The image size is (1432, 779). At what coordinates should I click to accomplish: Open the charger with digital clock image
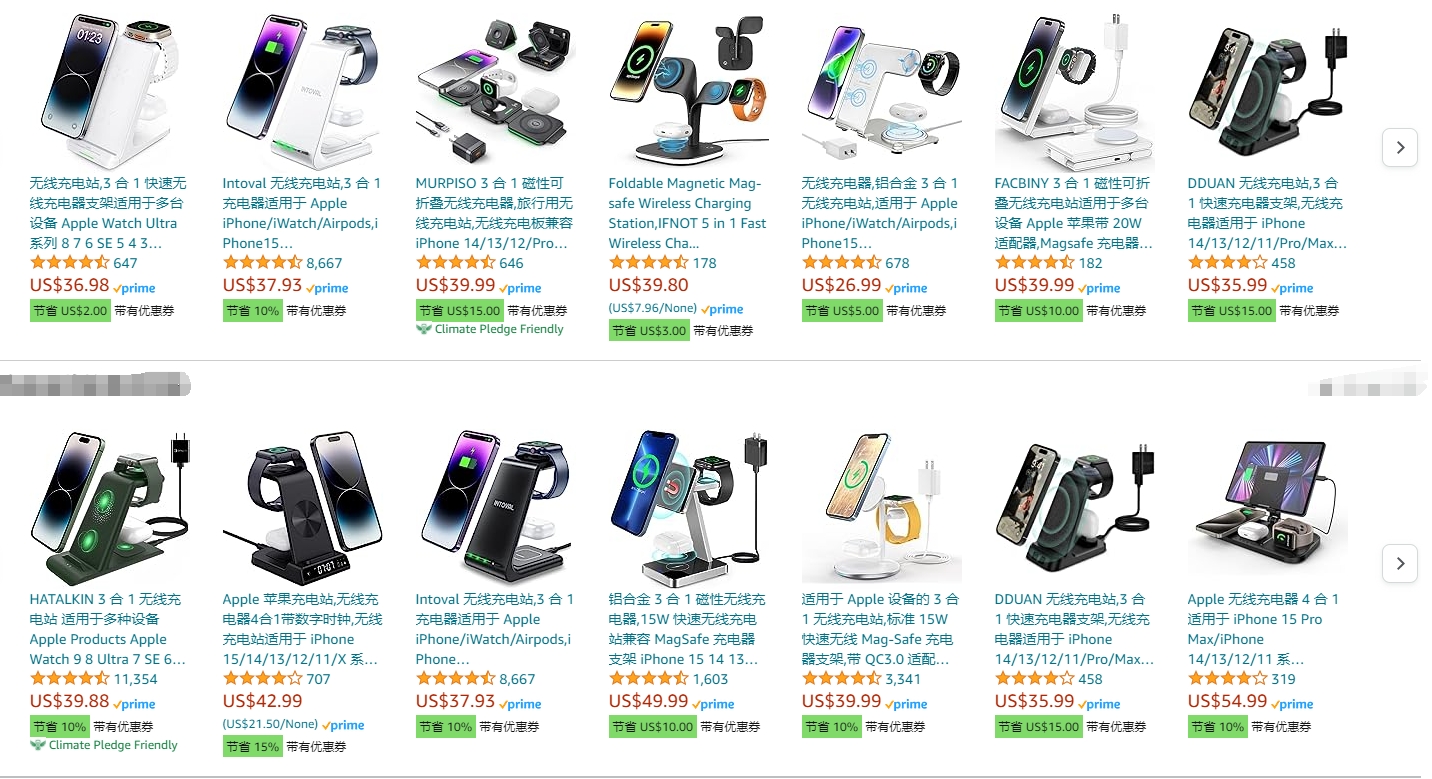coord(302,506)
